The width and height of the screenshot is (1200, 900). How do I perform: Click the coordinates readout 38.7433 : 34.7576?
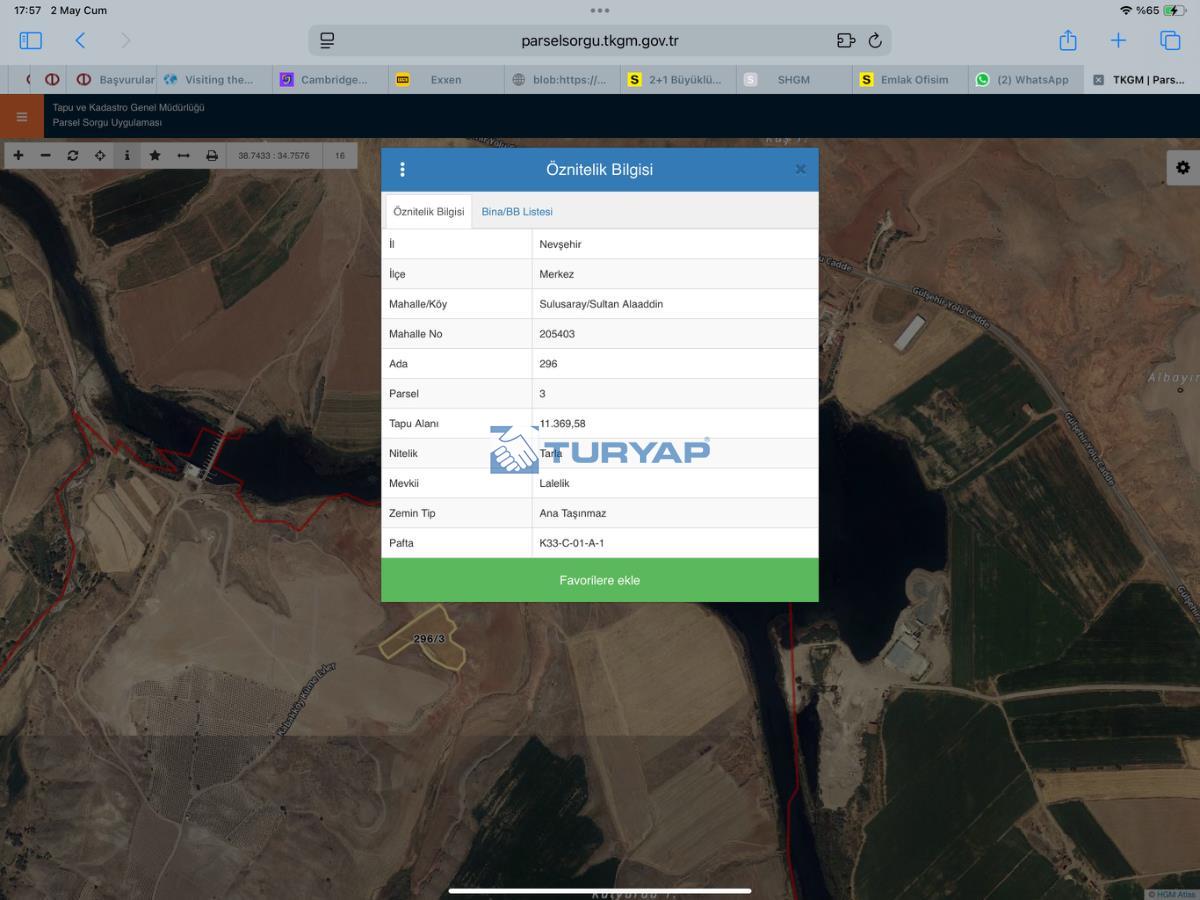[274, 155]
